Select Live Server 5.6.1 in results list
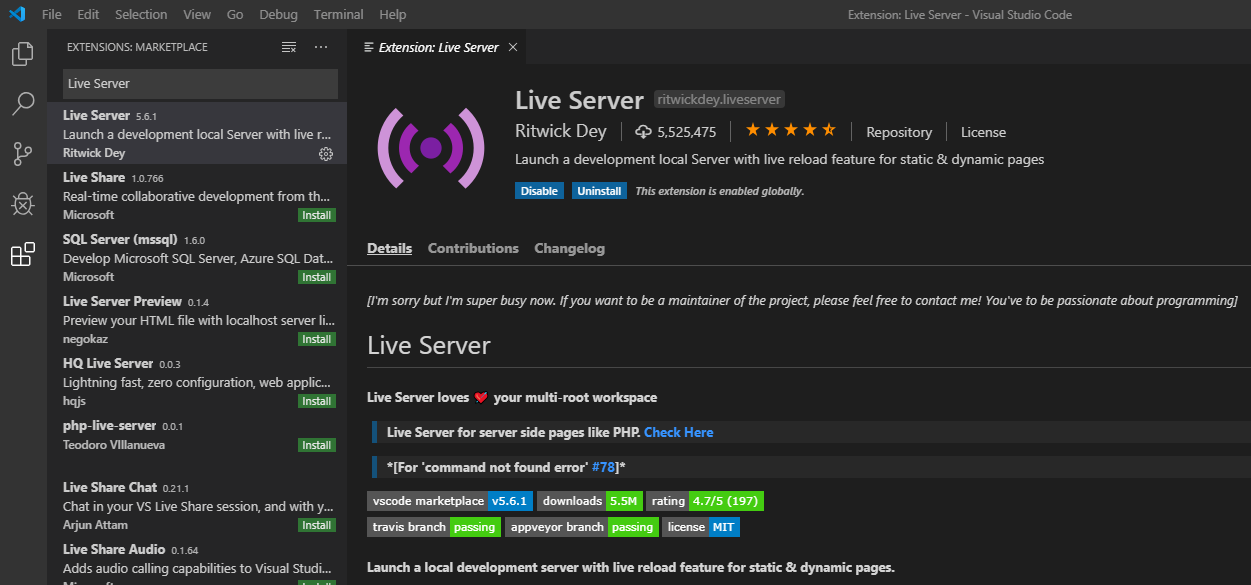 pos(197,133)
